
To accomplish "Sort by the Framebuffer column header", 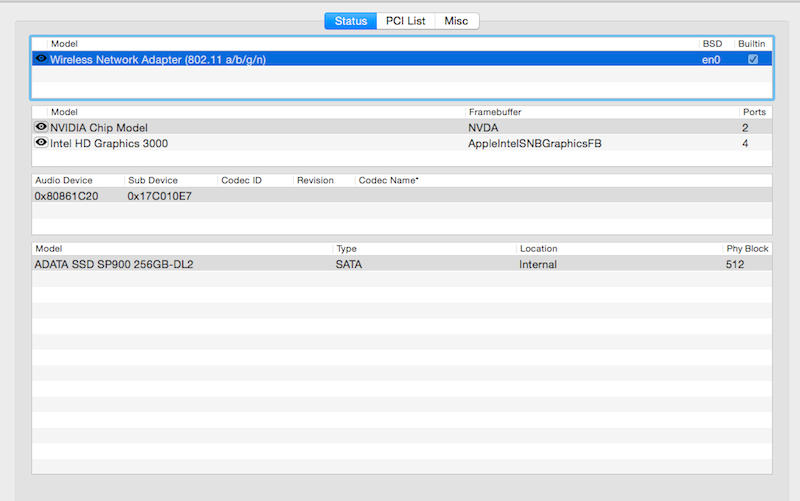I will [495, 112].
